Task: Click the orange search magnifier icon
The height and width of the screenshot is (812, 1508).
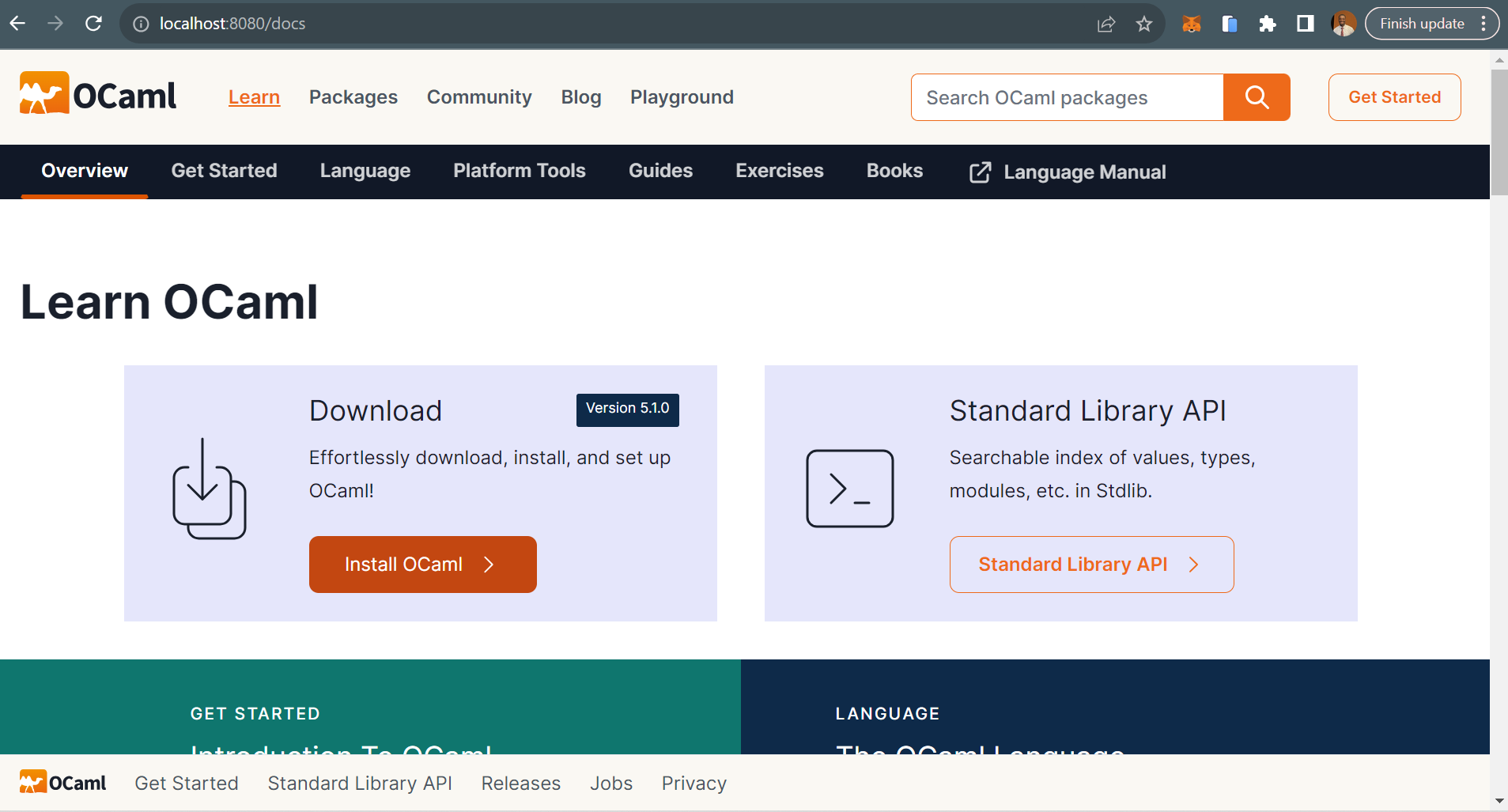Action: coord(1256,97)
